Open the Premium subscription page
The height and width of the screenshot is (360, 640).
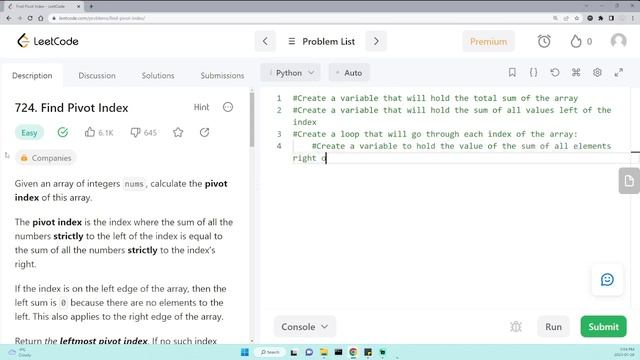[488, 41]
